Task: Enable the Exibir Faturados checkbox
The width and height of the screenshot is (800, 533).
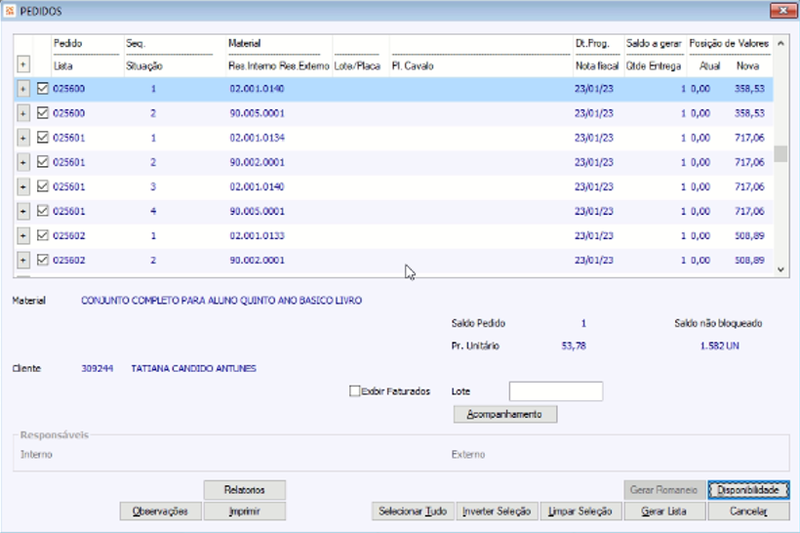Action: 355,391
